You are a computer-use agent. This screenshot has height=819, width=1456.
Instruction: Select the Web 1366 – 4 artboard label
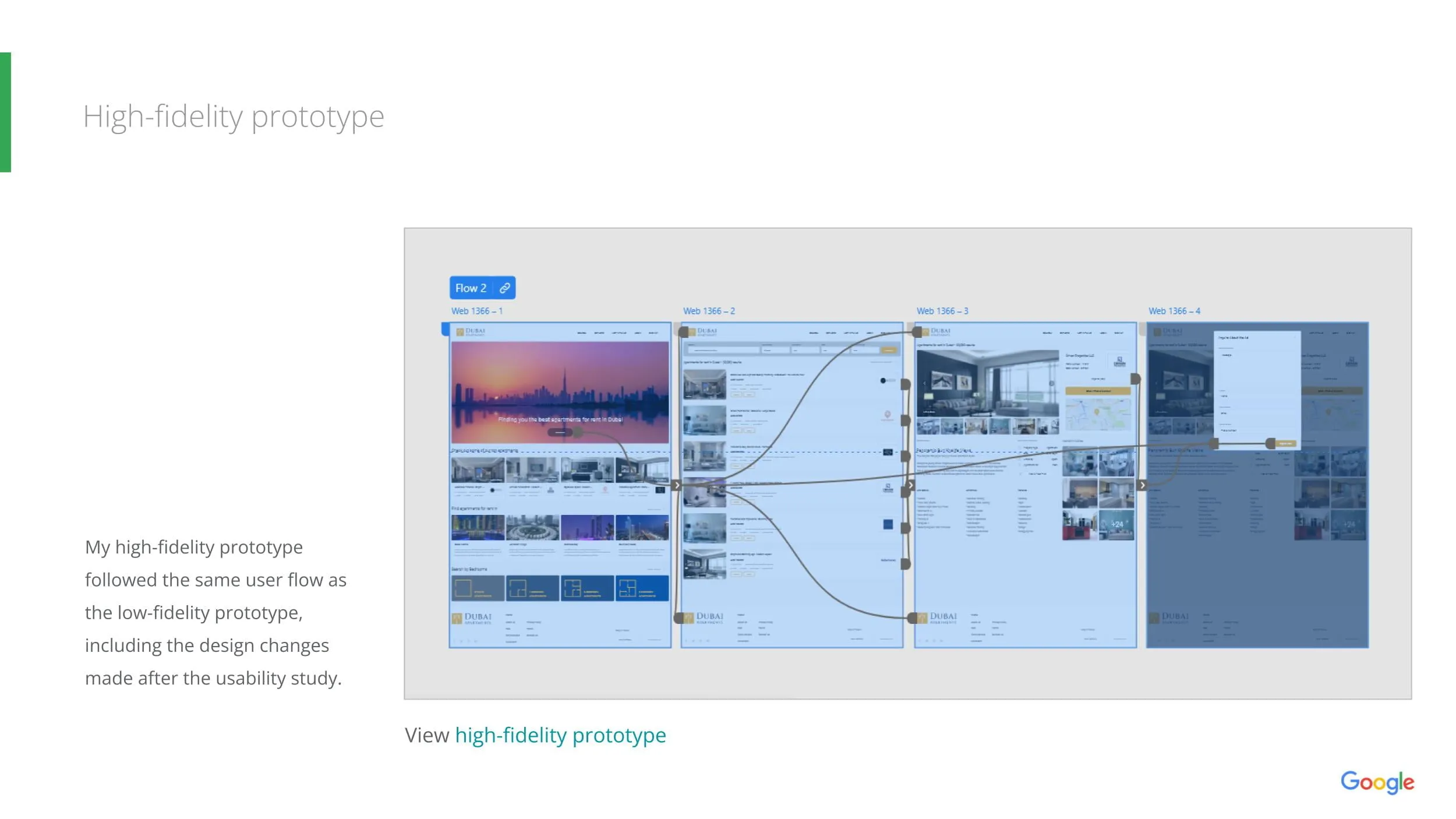(1174, 311)
